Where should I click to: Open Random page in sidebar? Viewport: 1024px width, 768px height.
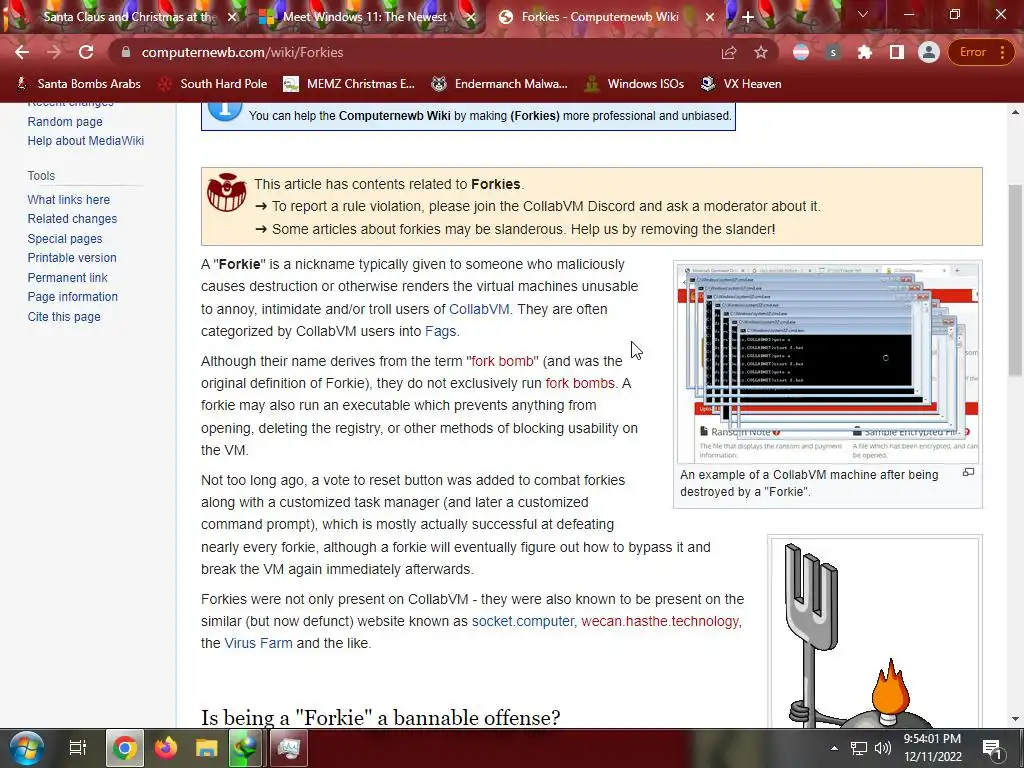65,121
